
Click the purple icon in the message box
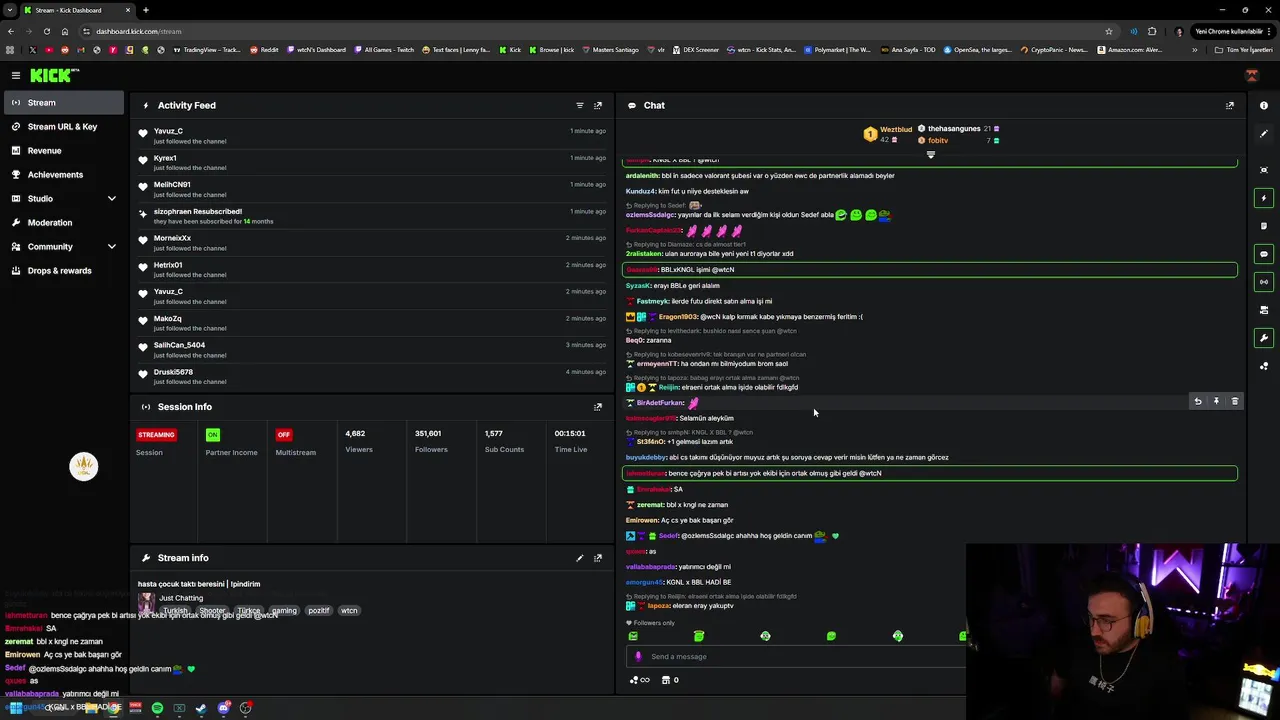point(638,657)
